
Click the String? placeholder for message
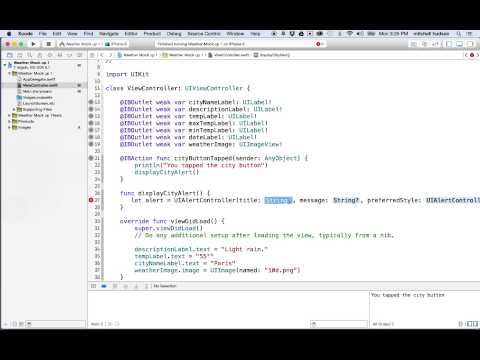(x=346, y=200)
